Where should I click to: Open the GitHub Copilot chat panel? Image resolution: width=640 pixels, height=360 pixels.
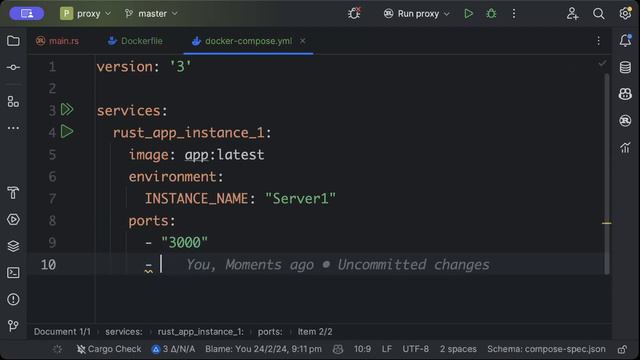625,94
